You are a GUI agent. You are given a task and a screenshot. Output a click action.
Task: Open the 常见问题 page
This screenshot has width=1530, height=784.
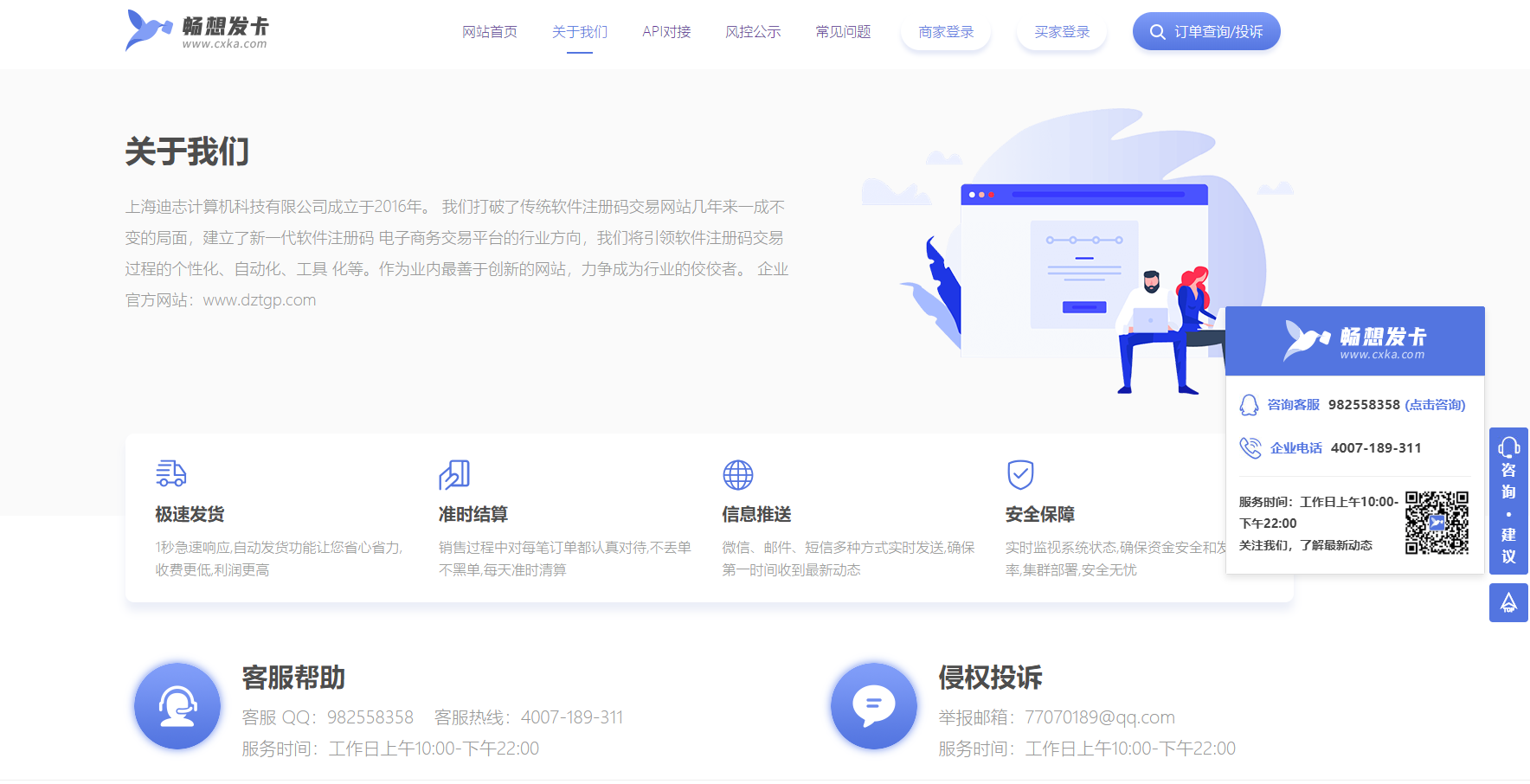click(x=843, y=32)
